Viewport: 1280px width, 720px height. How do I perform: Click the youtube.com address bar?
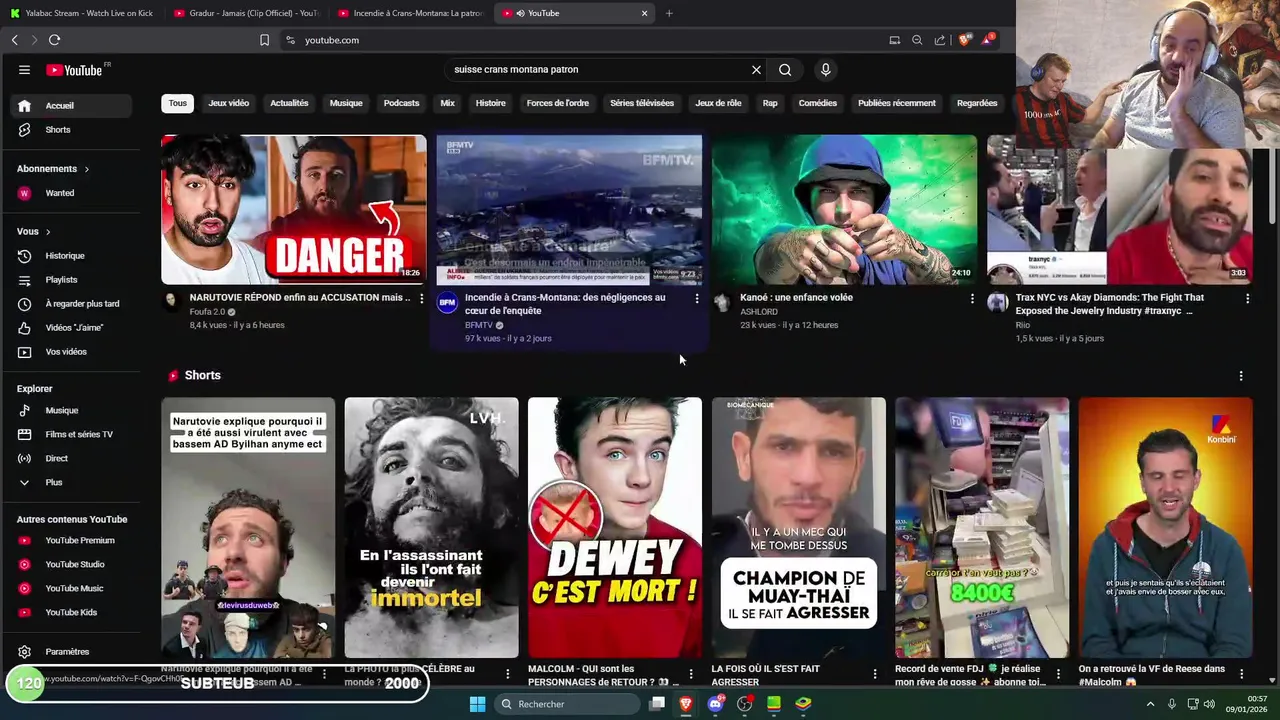[580, 40]
